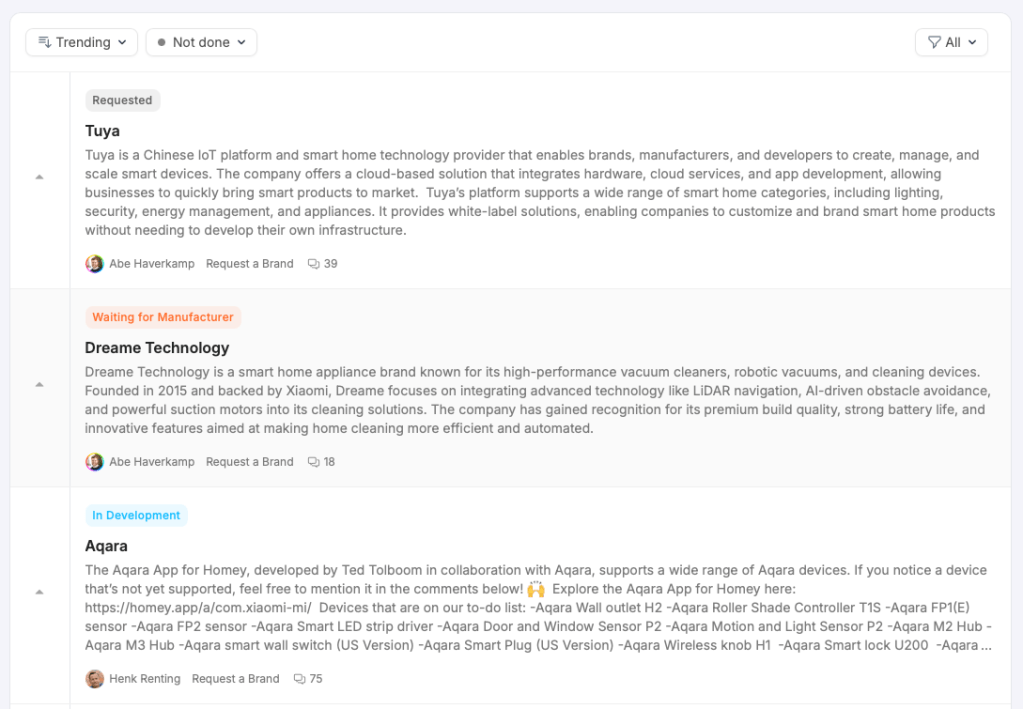Open Dreame Technology comments bubble icon
1023x709 pixels.
(314, 462)
